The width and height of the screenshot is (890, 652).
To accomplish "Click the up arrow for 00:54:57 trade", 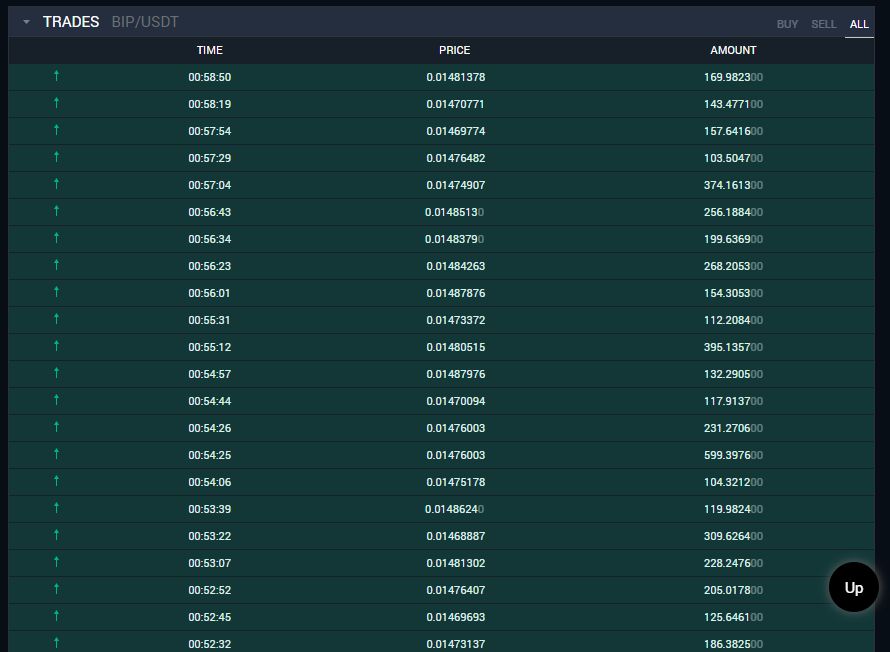I will (56, 373).
